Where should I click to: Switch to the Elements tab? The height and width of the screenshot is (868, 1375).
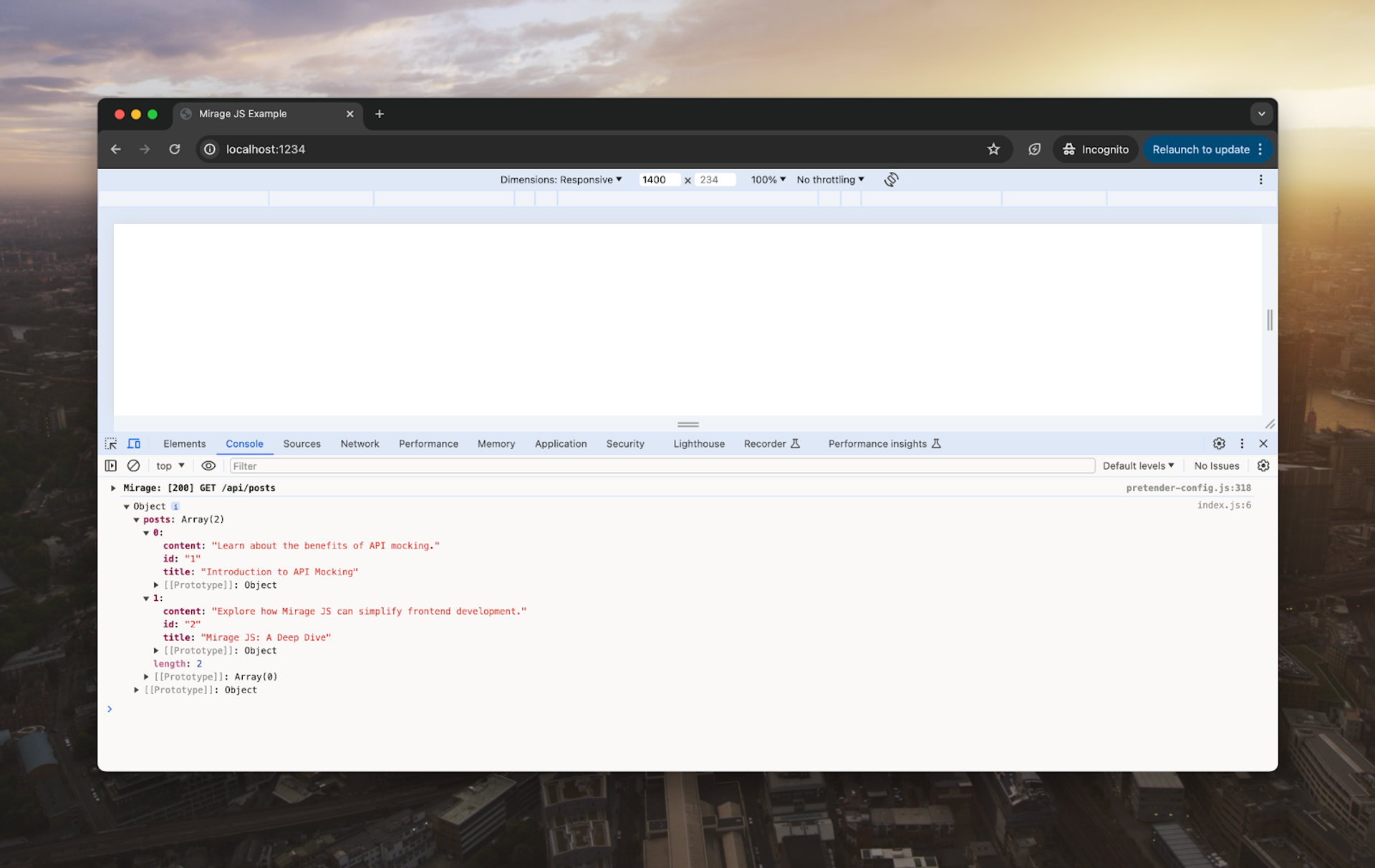[x=184, y=444]
